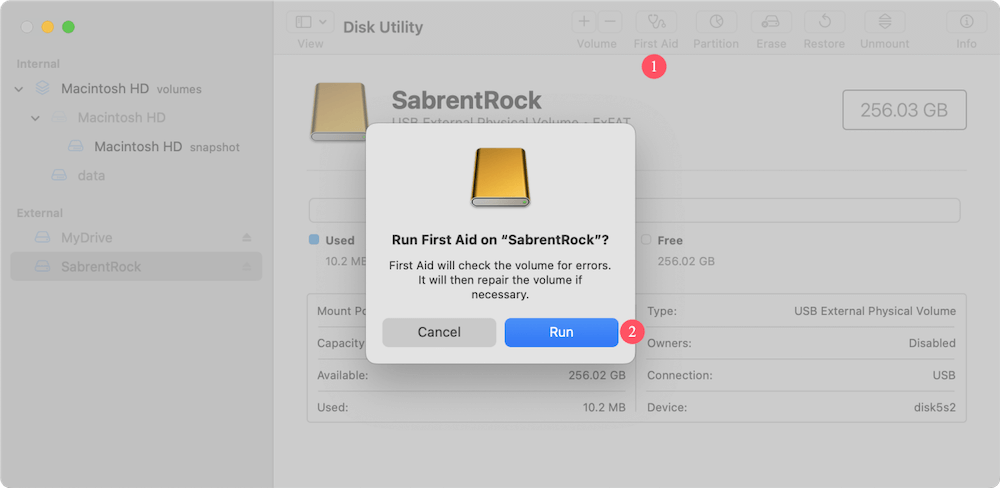Viewport: 1000px width, 488px height.
Task: Click the Erase toolbar icon
Action: pyautogui.click(x=770, y=22)
